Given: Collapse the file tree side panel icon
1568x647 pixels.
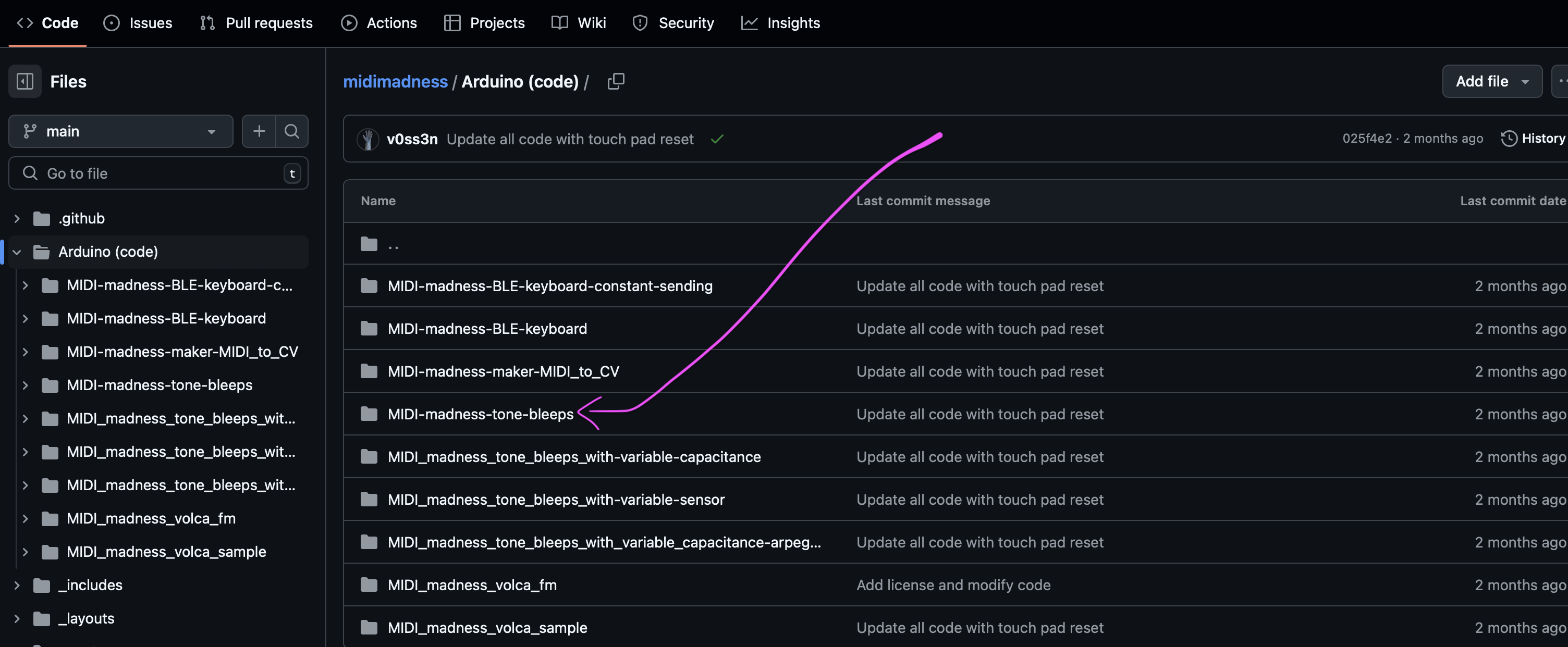Looking at the screenshot, I should [x=25, y=81].
